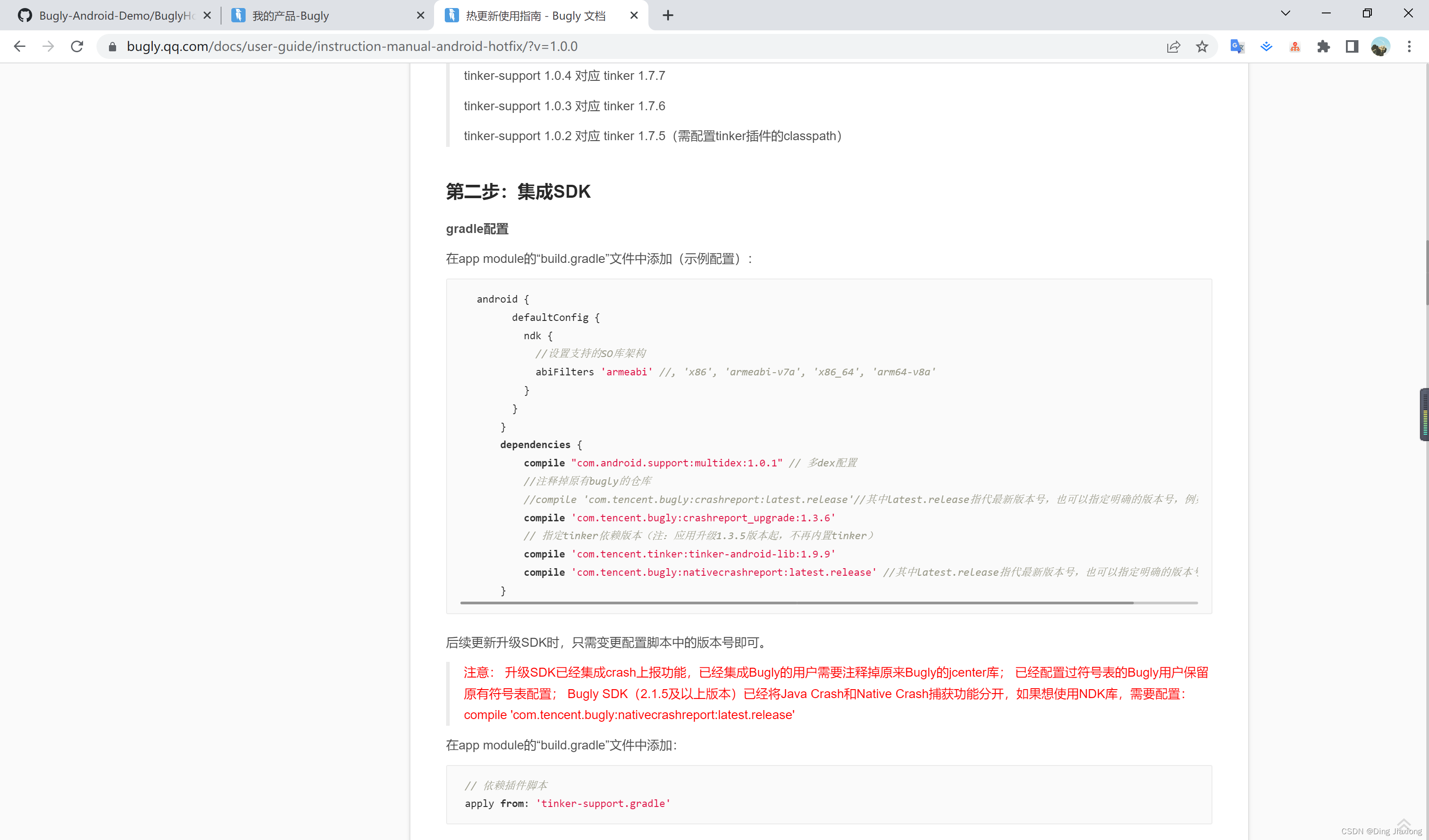Click the tinker-support 1.0.4 line

pos(564,76)
